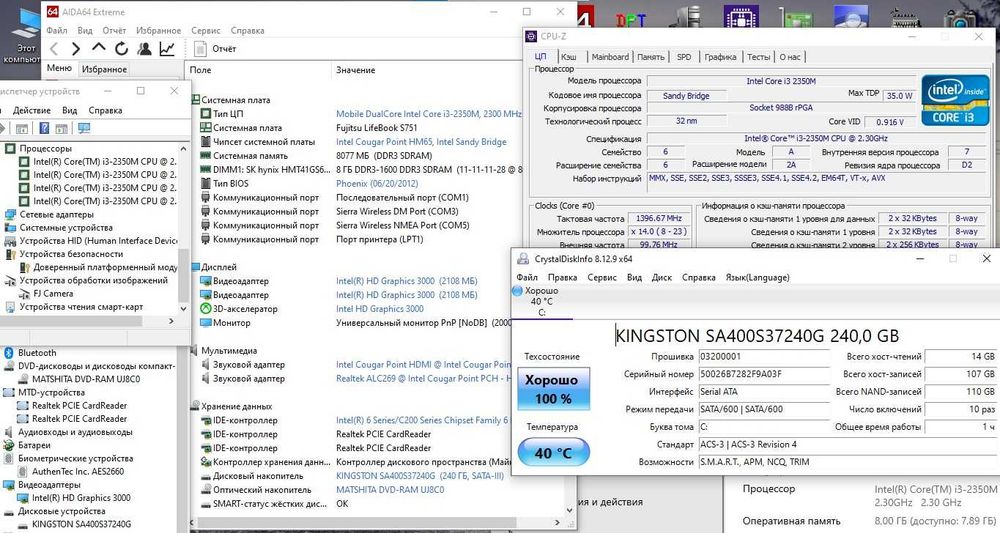
Task: Select the C: disk status indicator in CrystalDiskInfo
Action: (541, 301)
